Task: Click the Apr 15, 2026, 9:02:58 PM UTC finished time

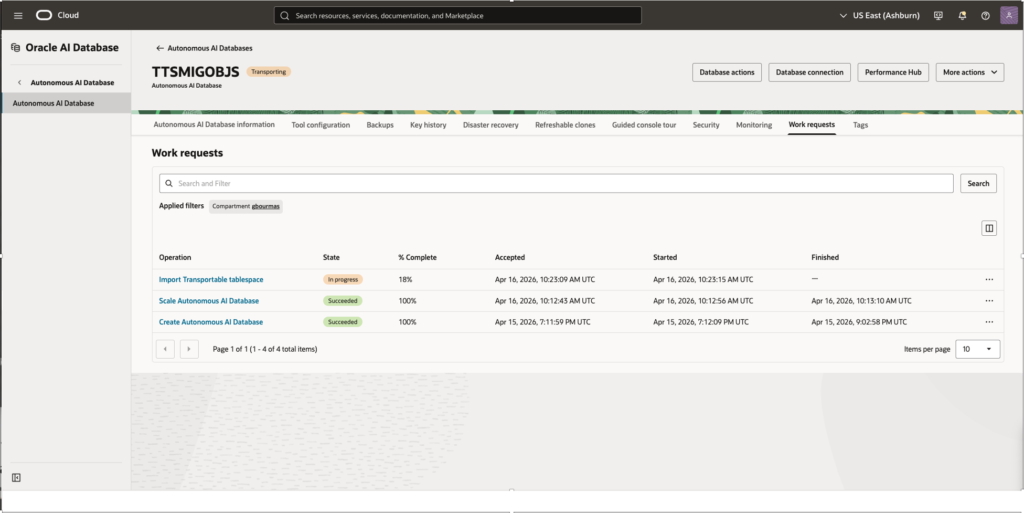Action: (x=859, y=322)
